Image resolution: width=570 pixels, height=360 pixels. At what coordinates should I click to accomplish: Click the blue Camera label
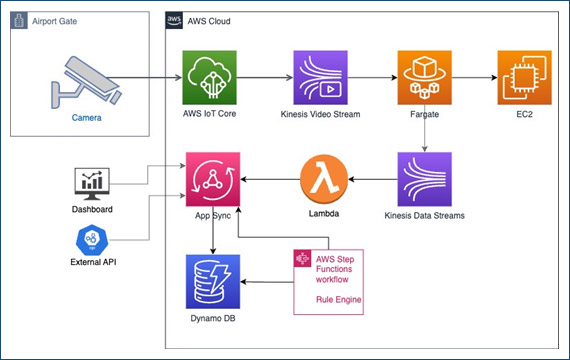click(87, 118)
